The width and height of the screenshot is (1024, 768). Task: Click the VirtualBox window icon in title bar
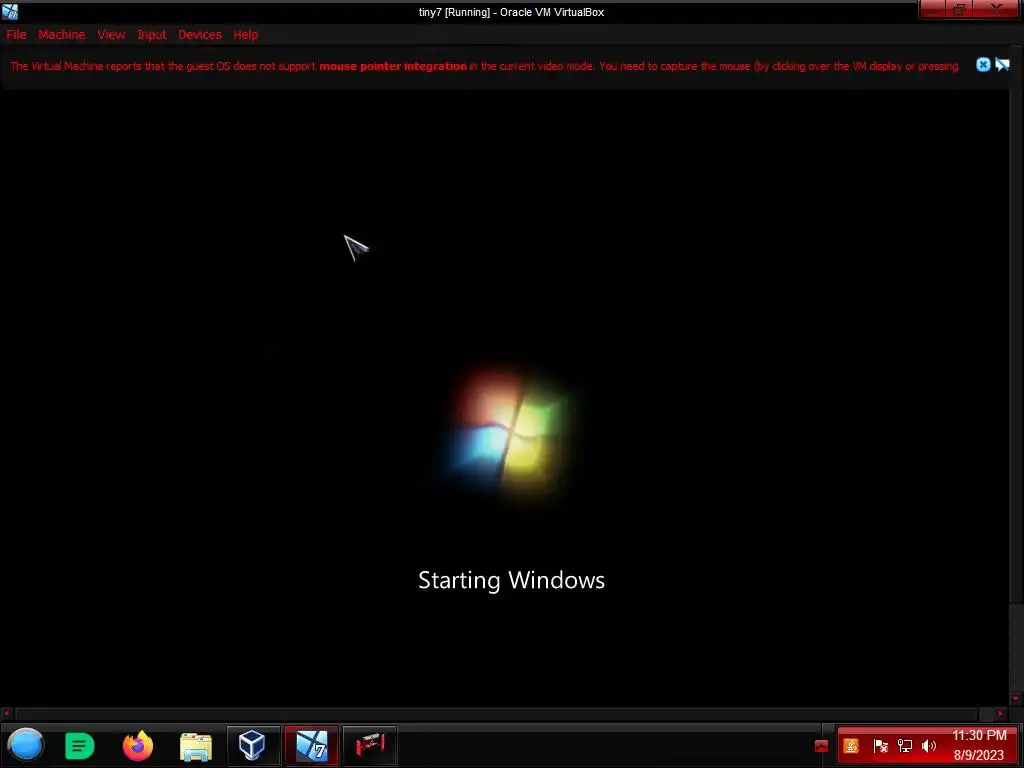pyautogui.click(x=10, y=11)
